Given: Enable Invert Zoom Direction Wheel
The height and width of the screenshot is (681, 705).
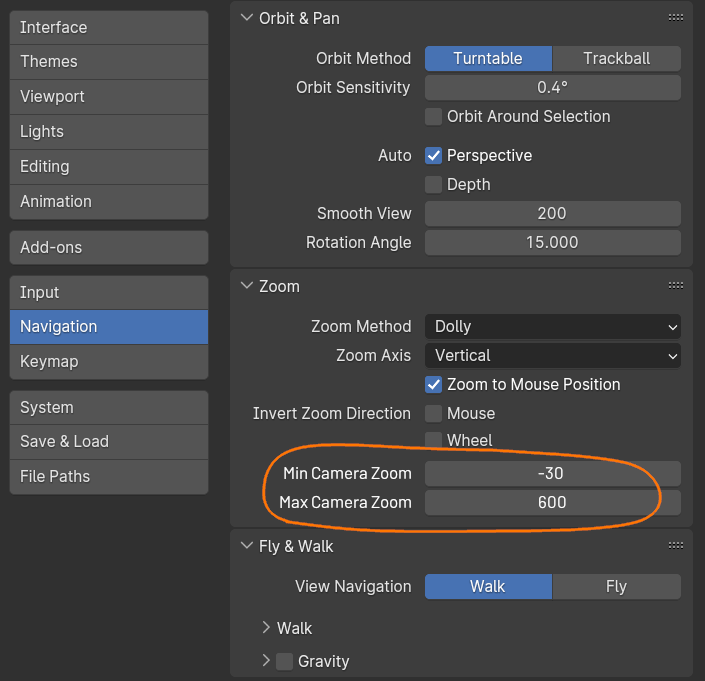Looking at the screenshot, I should 433,440.
